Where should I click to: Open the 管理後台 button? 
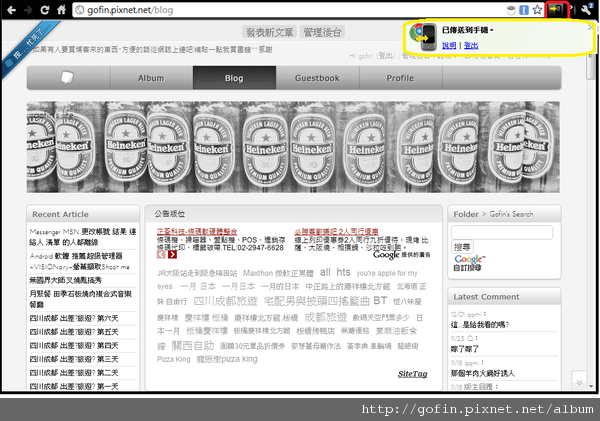322,33
